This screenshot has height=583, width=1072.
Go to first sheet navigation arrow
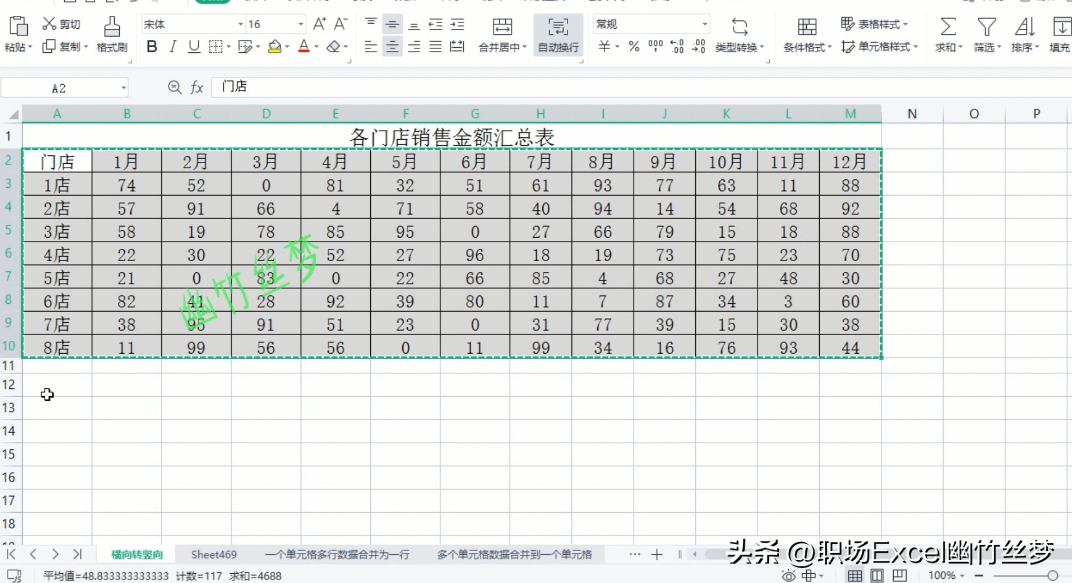[x=11, y=554]
